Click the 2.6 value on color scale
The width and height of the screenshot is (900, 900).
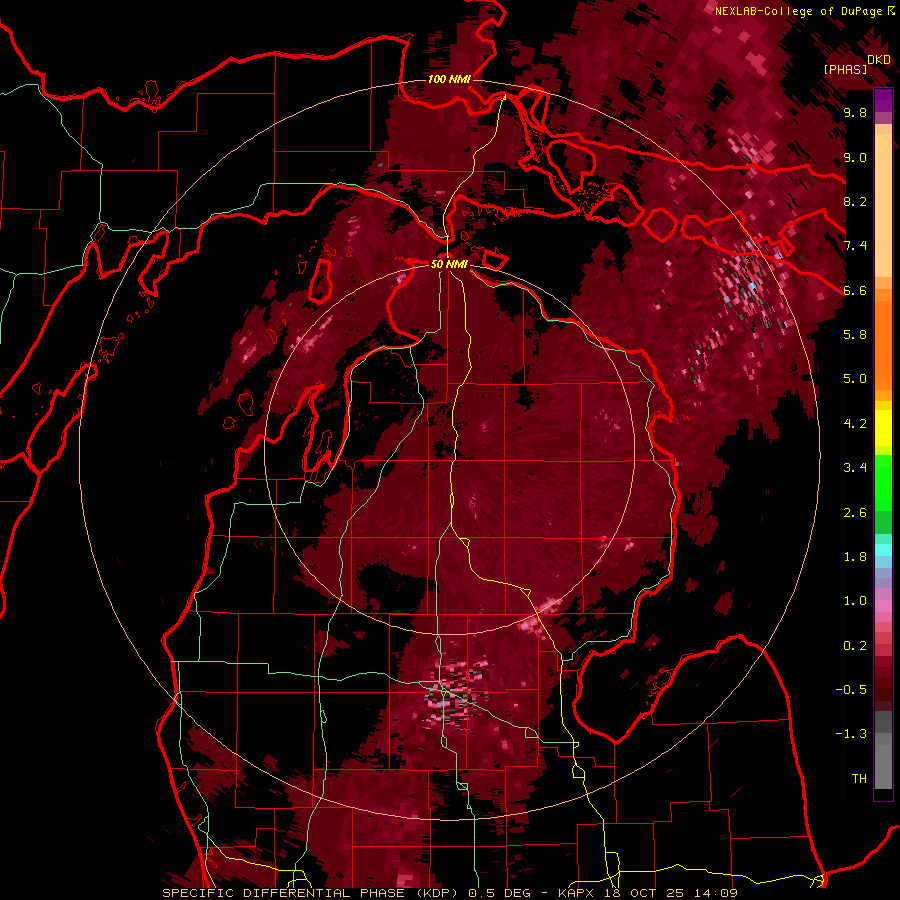pyautogui.click(x=855, y=513)
